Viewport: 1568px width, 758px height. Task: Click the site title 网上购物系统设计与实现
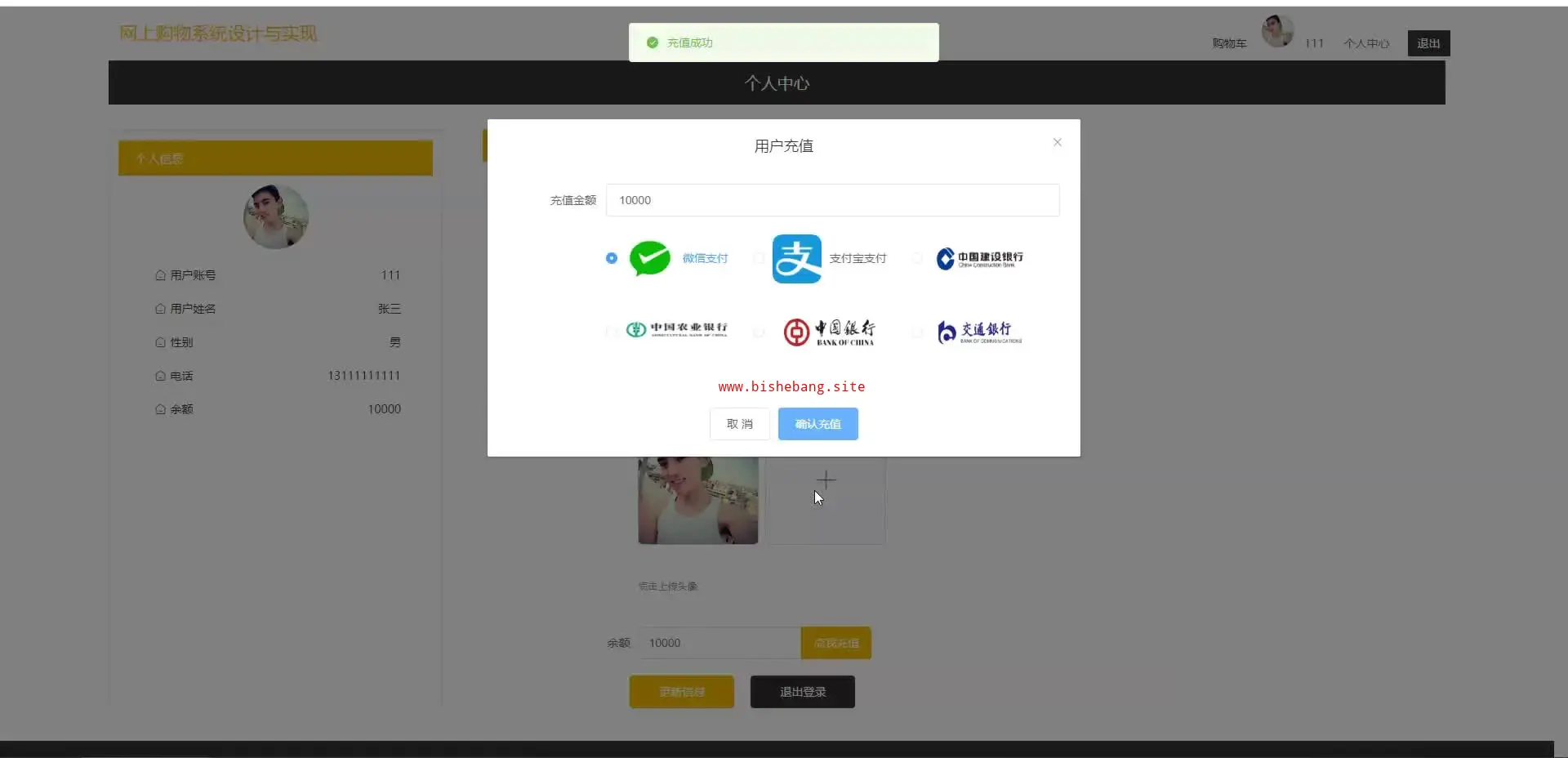click(218, 33)
